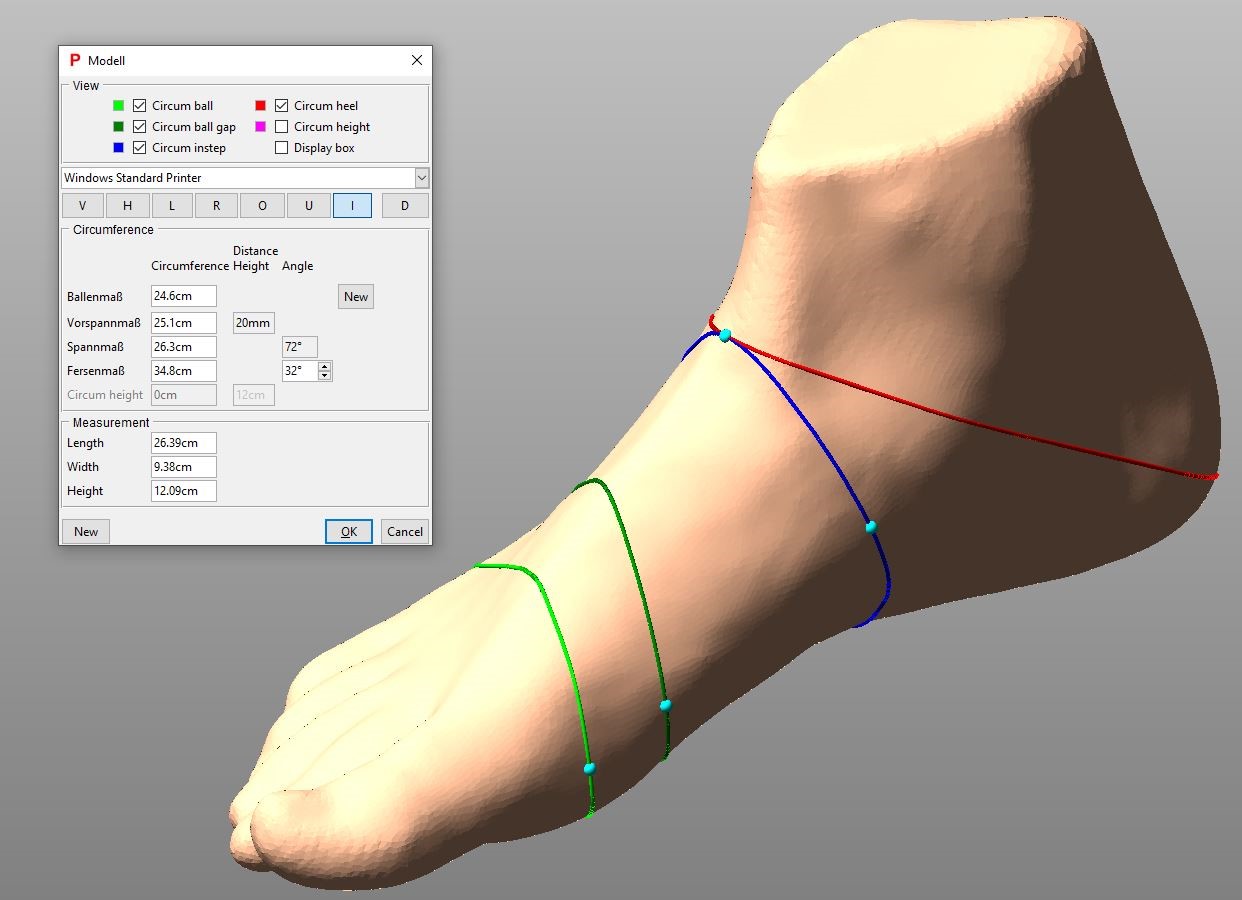Screen dimensions: 1242x900
Task: Click the bottom-left New button
Action: point(86,531)
